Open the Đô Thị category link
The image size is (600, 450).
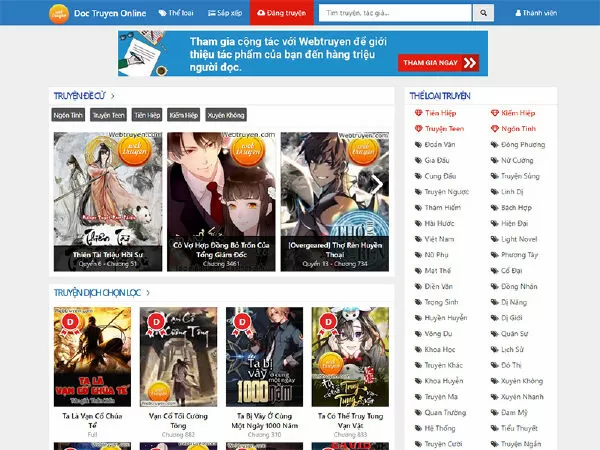(x=511, y=365)
